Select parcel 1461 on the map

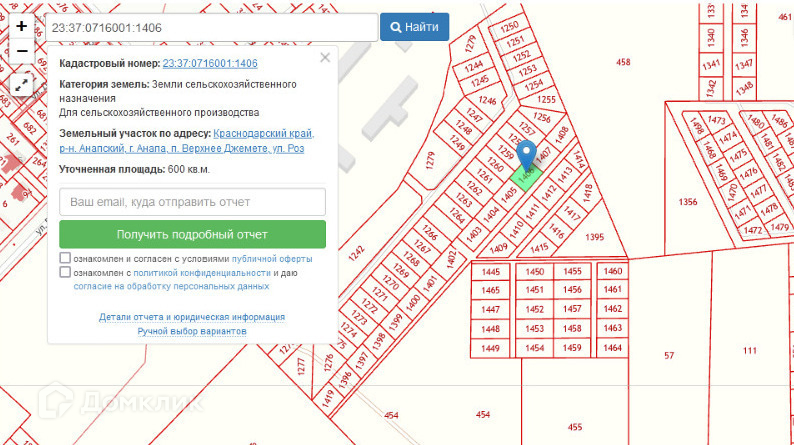612,289
